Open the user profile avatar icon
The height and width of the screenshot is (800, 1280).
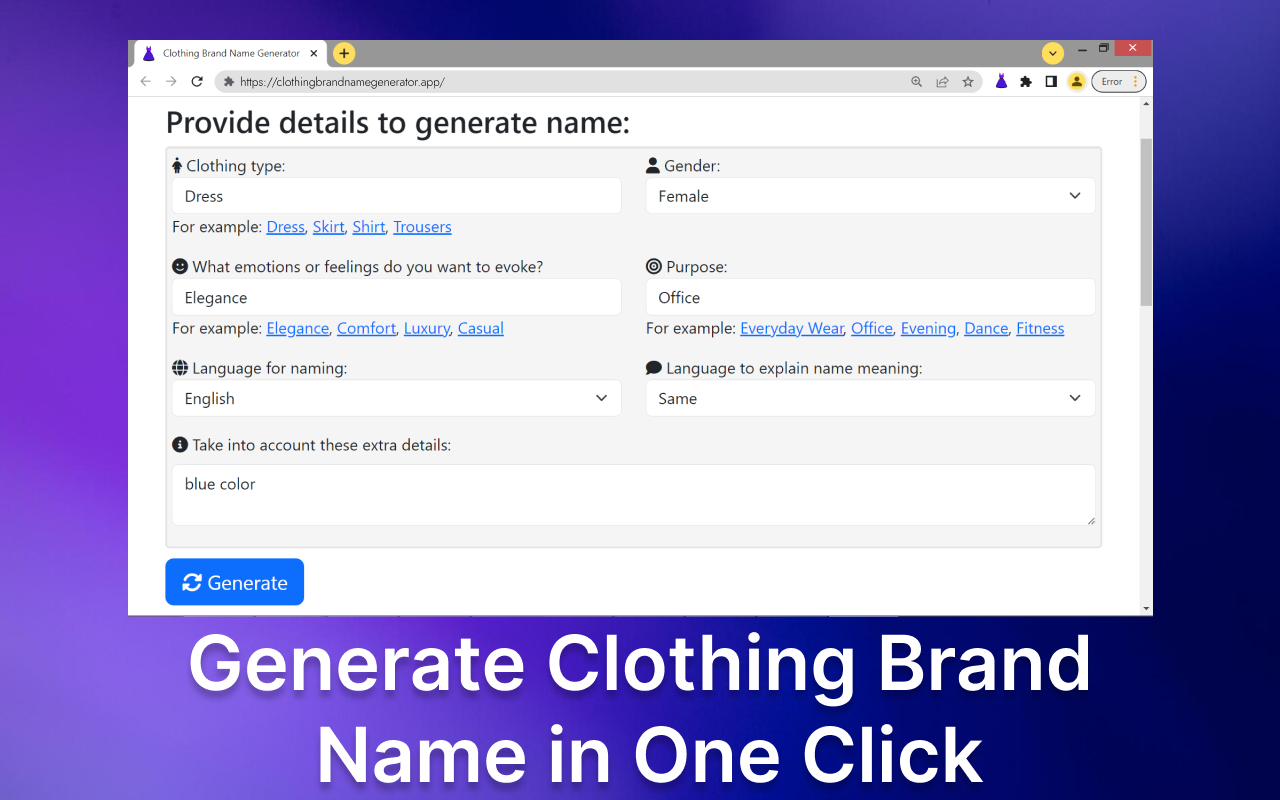[x=1077, y=82]
